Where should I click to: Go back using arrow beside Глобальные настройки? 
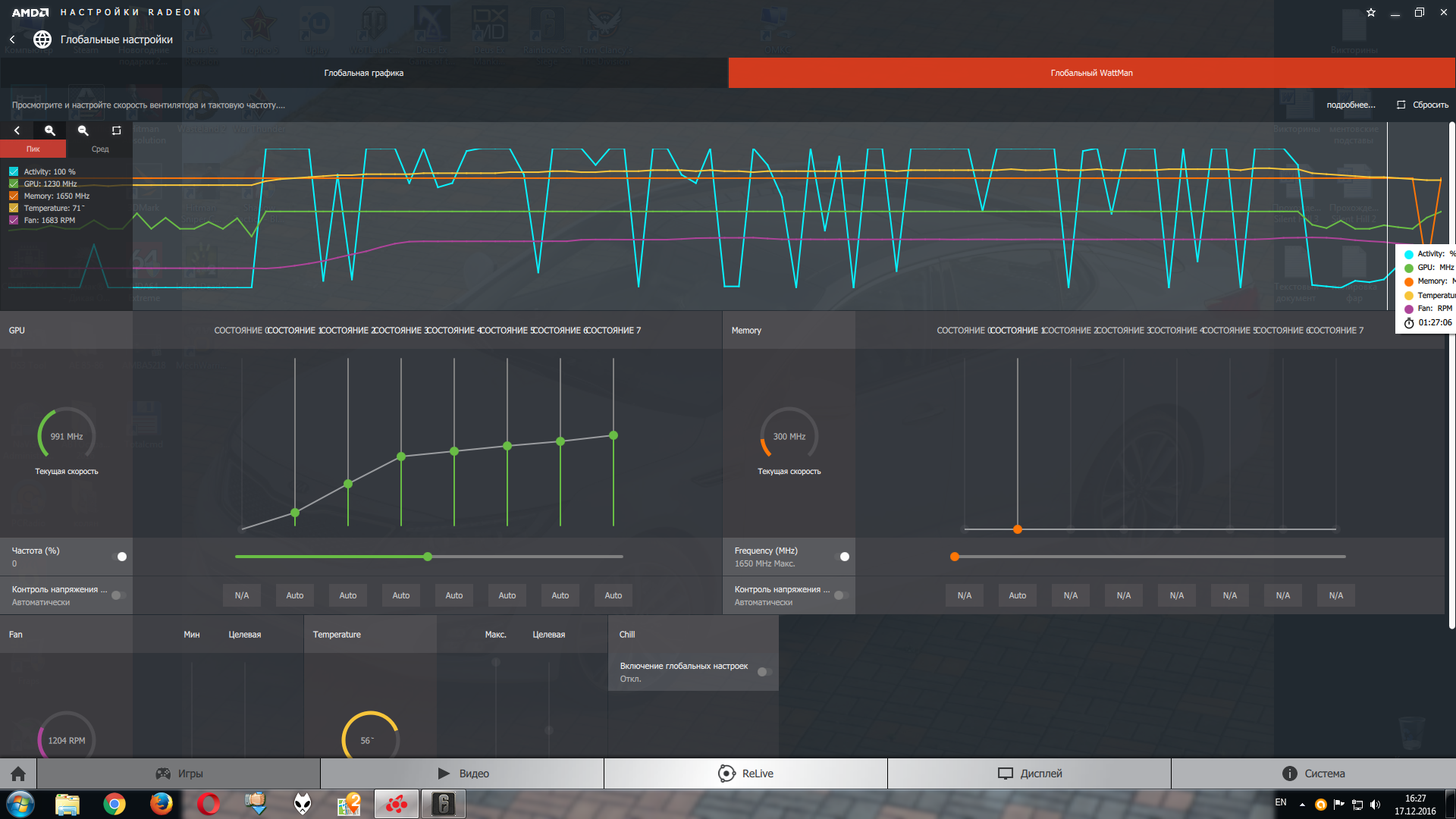(x=12, y=39)
